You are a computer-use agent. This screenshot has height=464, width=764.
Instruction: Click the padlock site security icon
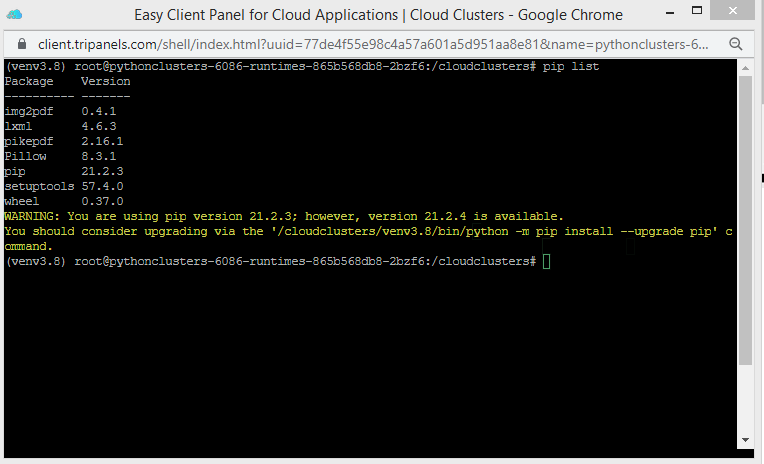click(22, 44)
